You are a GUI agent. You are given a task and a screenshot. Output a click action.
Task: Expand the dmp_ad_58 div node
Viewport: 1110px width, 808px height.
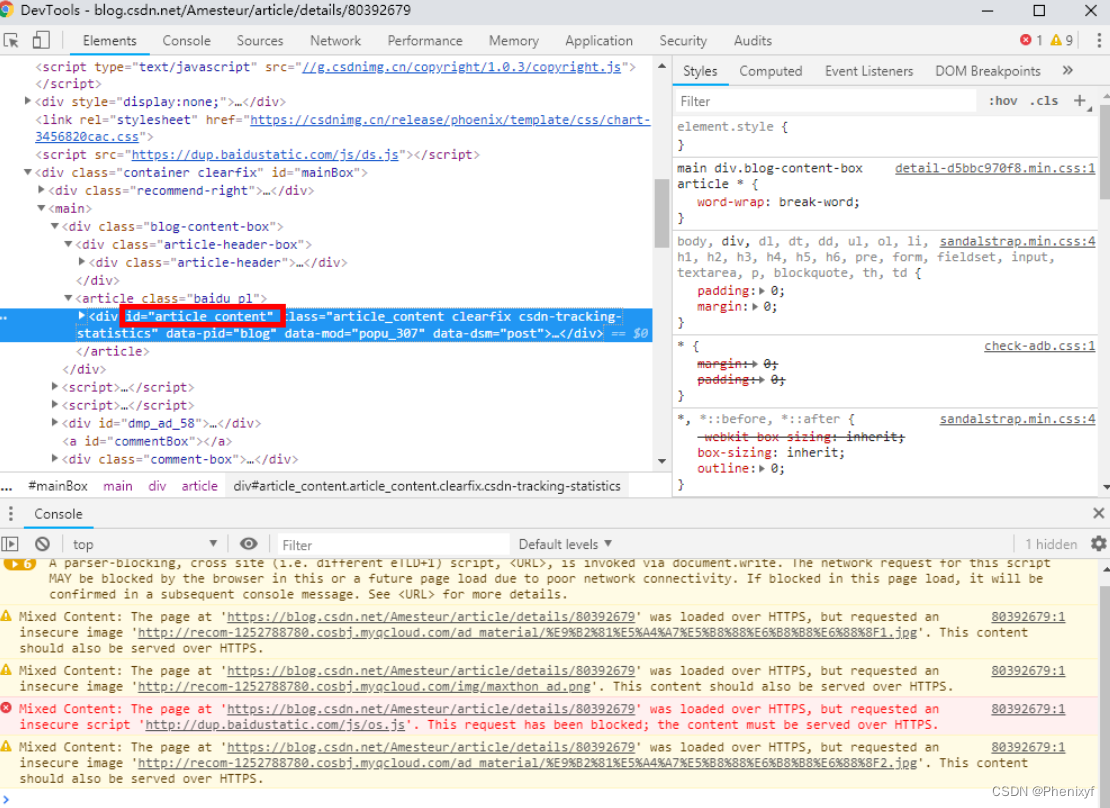[x=55, y=423]
